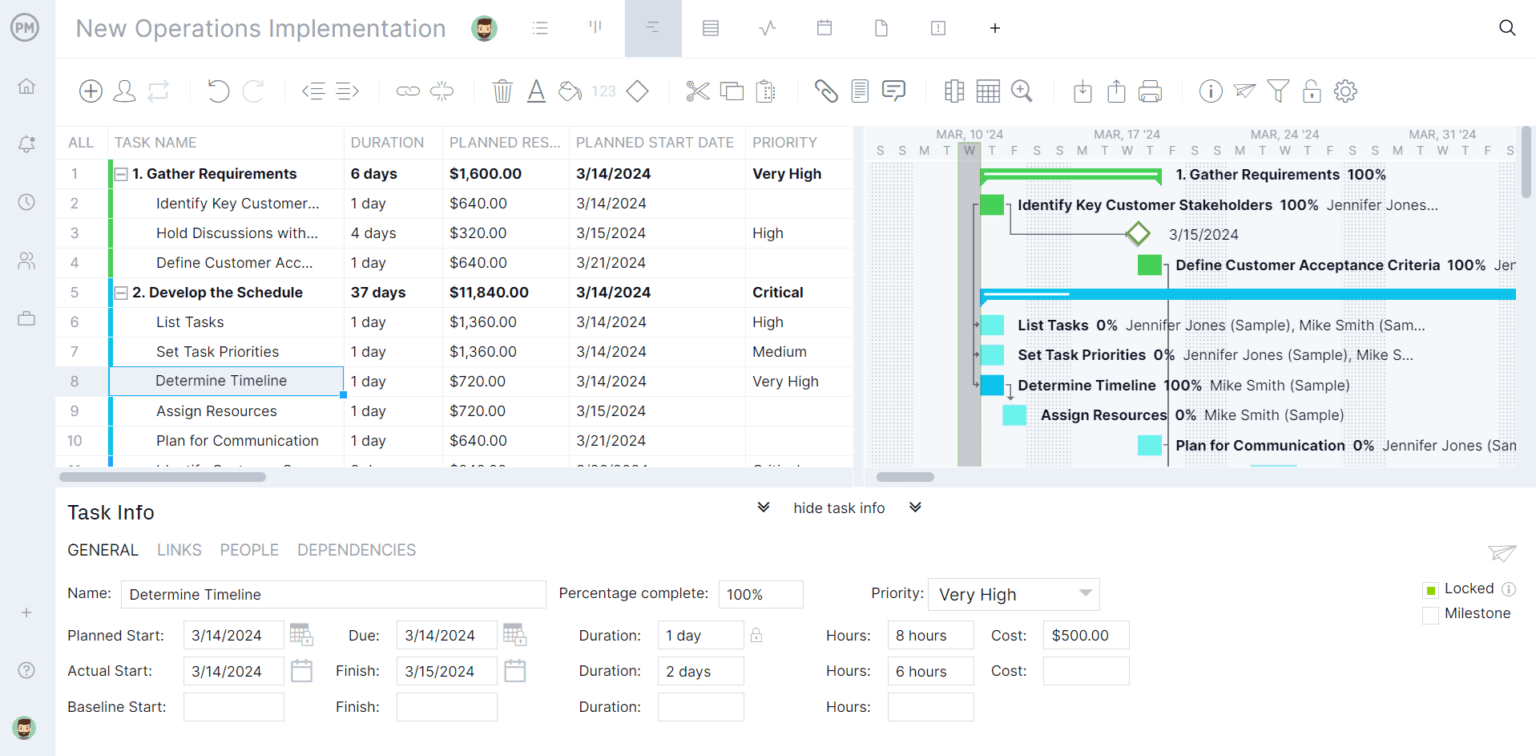Enable the Milestone checkbox

tap(1430, 614)
